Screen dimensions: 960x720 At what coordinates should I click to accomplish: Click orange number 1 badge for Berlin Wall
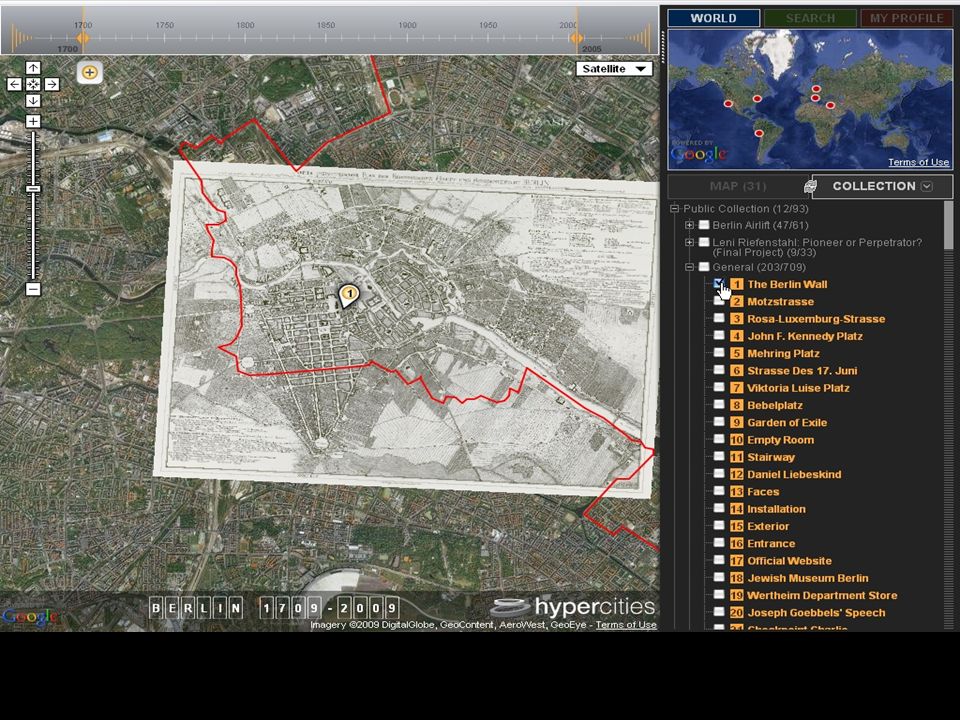click(x=737, y=284)
